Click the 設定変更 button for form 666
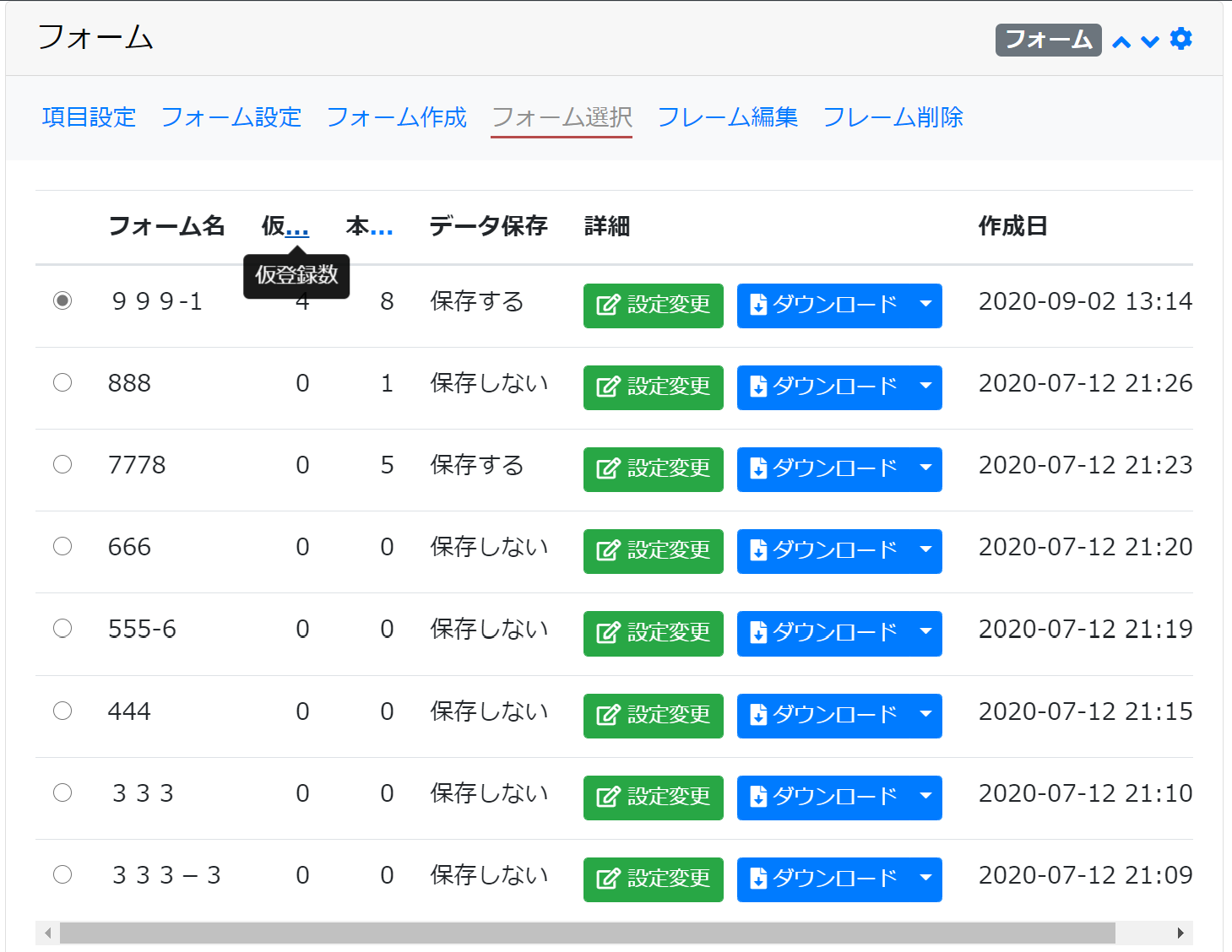The height and width of the screenshot is (952, 1232). [x=653, y=550]
